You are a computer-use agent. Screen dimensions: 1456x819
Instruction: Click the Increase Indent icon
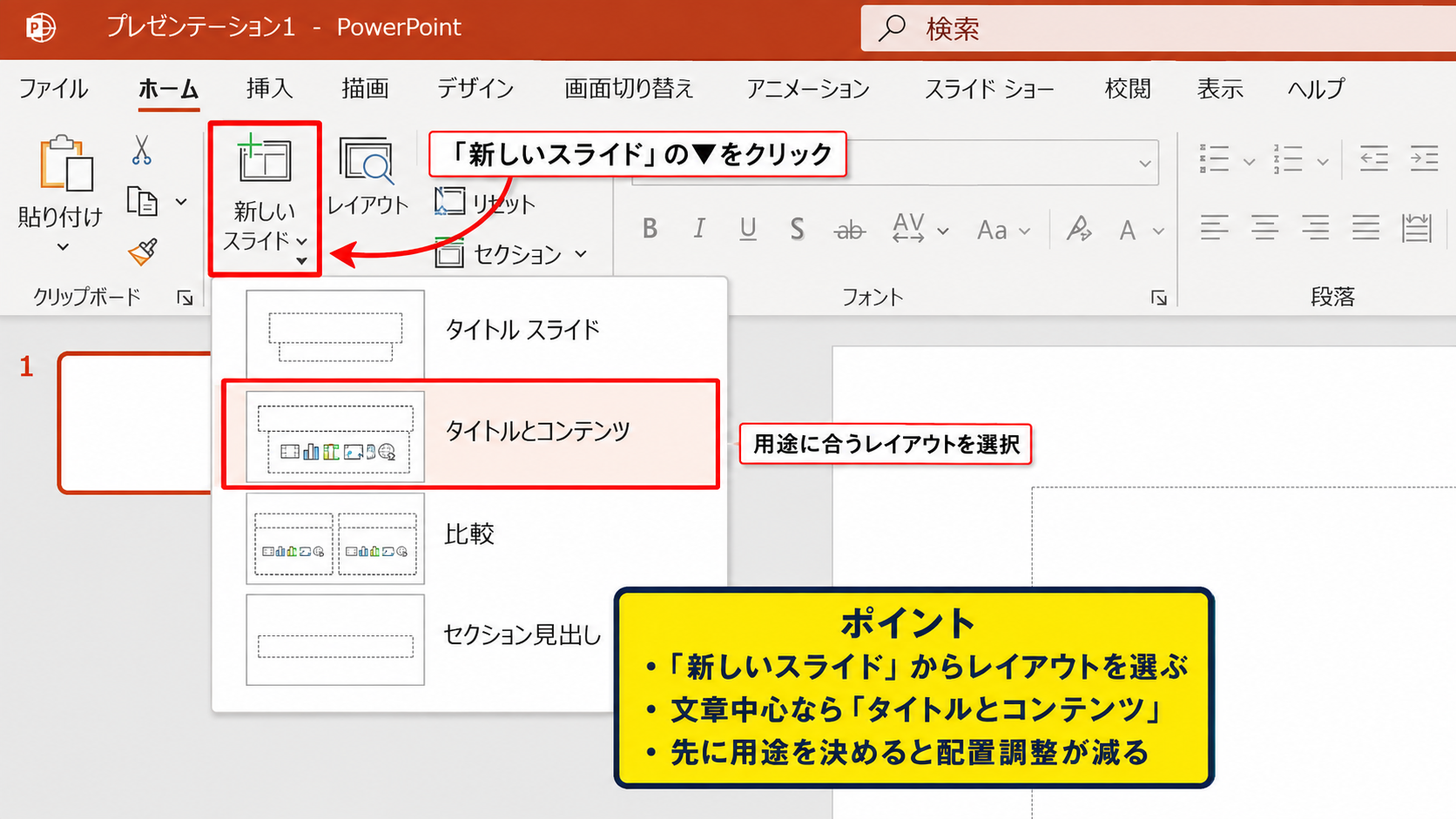pos(1425,158)
